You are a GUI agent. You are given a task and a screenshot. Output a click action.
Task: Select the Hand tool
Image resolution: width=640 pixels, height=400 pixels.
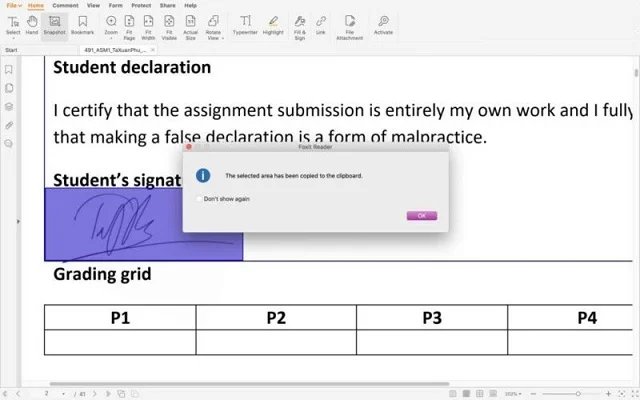pyautogui.click(x=32, y=25)
